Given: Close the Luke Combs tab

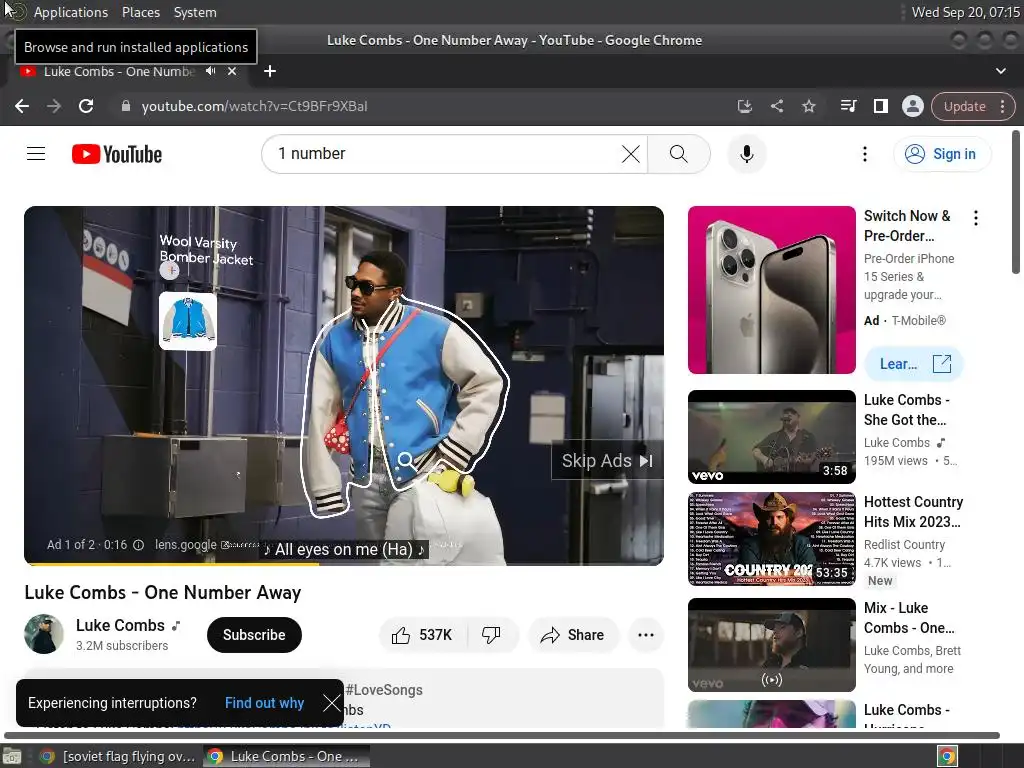Looking at the screenshot, I should pos(232,71).
